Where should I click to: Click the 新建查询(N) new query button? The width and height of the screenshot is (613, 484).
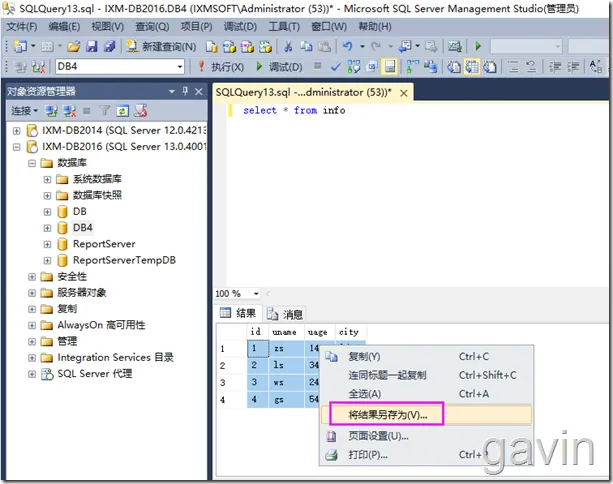coord(161,47)
